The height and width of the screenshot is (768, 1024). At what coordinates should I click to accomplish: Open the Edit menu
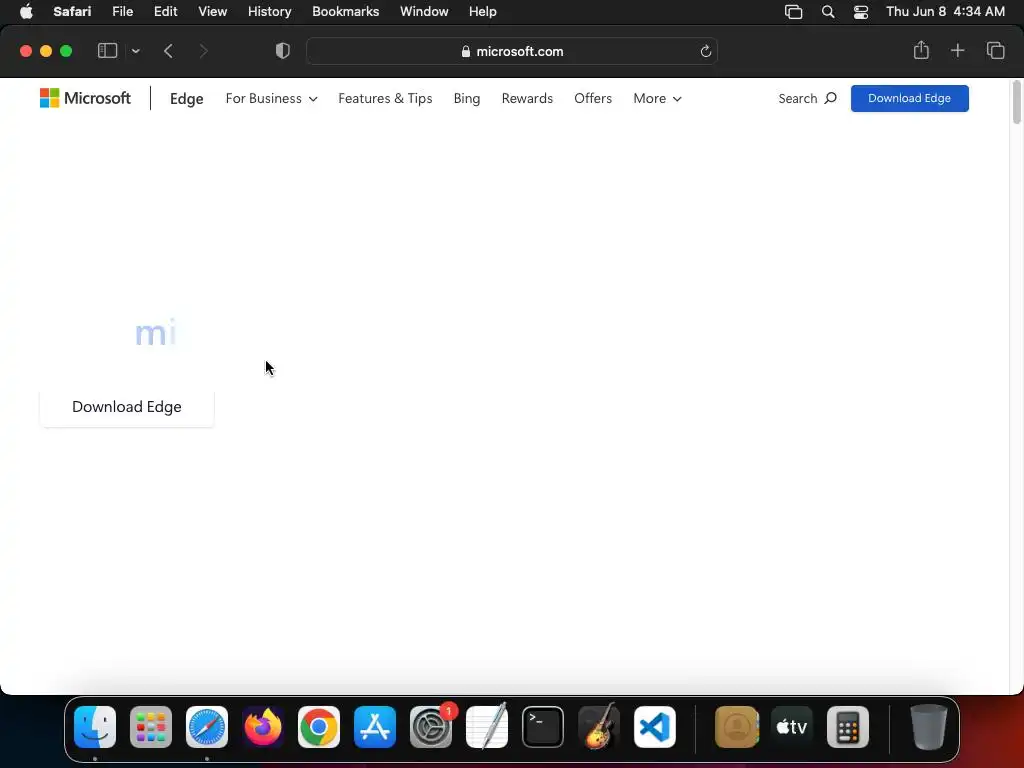165,12
